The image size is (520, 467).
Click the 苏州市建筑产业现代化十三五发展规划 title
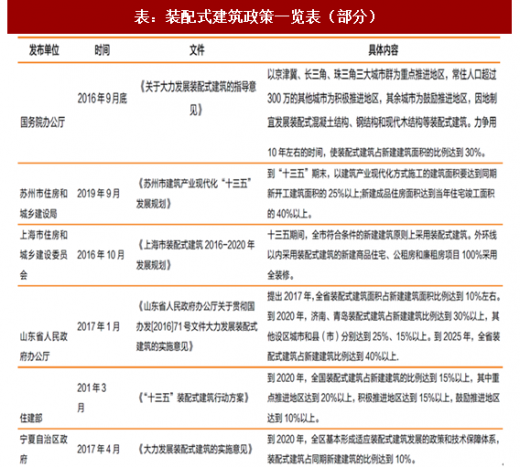(x=194, y=193)
